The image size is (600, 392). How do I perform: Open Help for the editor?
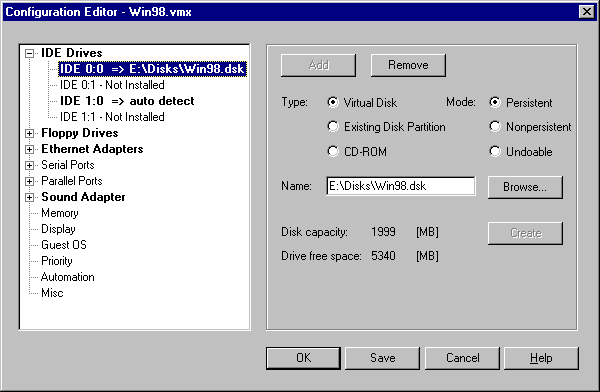(x=541, y=358)
